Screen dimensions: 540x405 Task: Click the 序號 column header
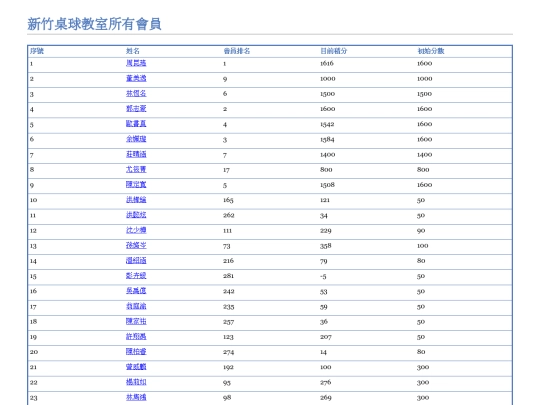pyautogui.click(x=37, y=51)
